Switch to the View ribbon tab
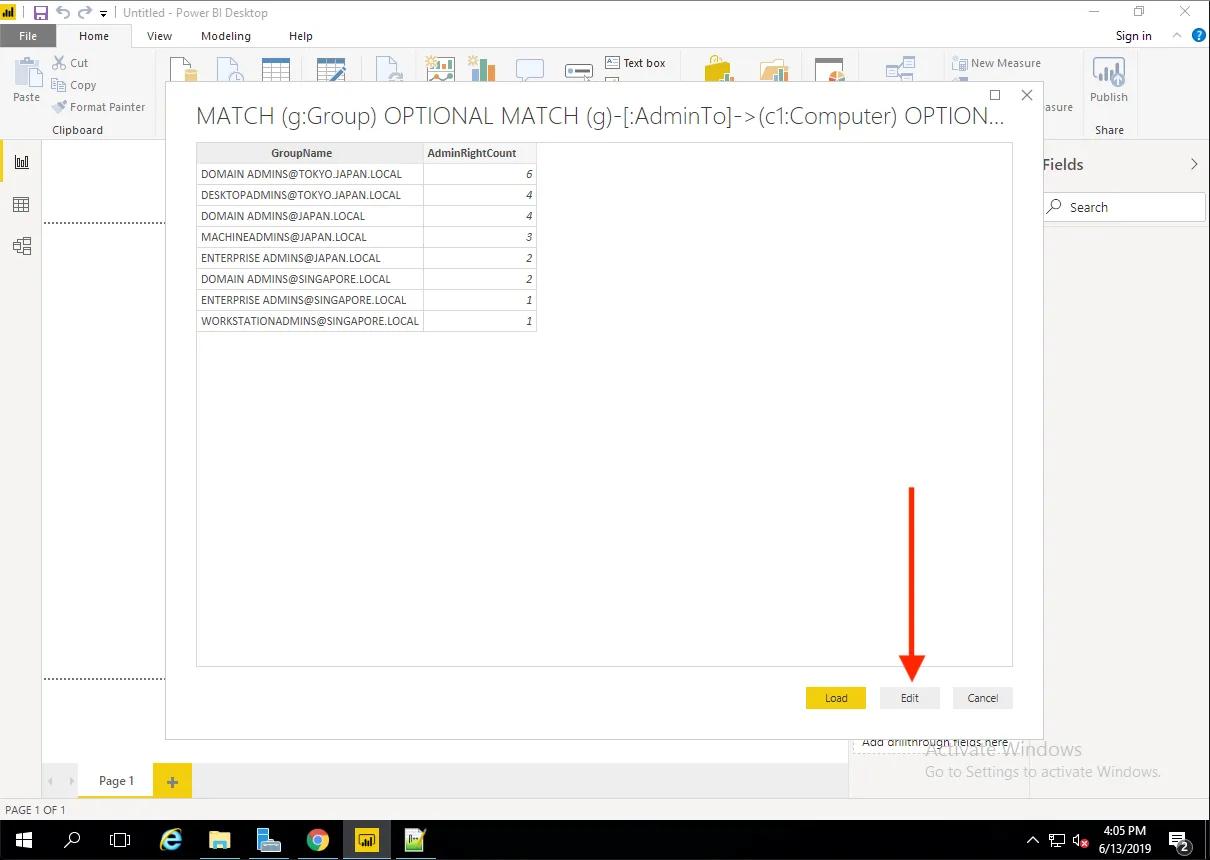Image resolution: width=1210 pixels, height=860 pixels. tap(159, 36)
